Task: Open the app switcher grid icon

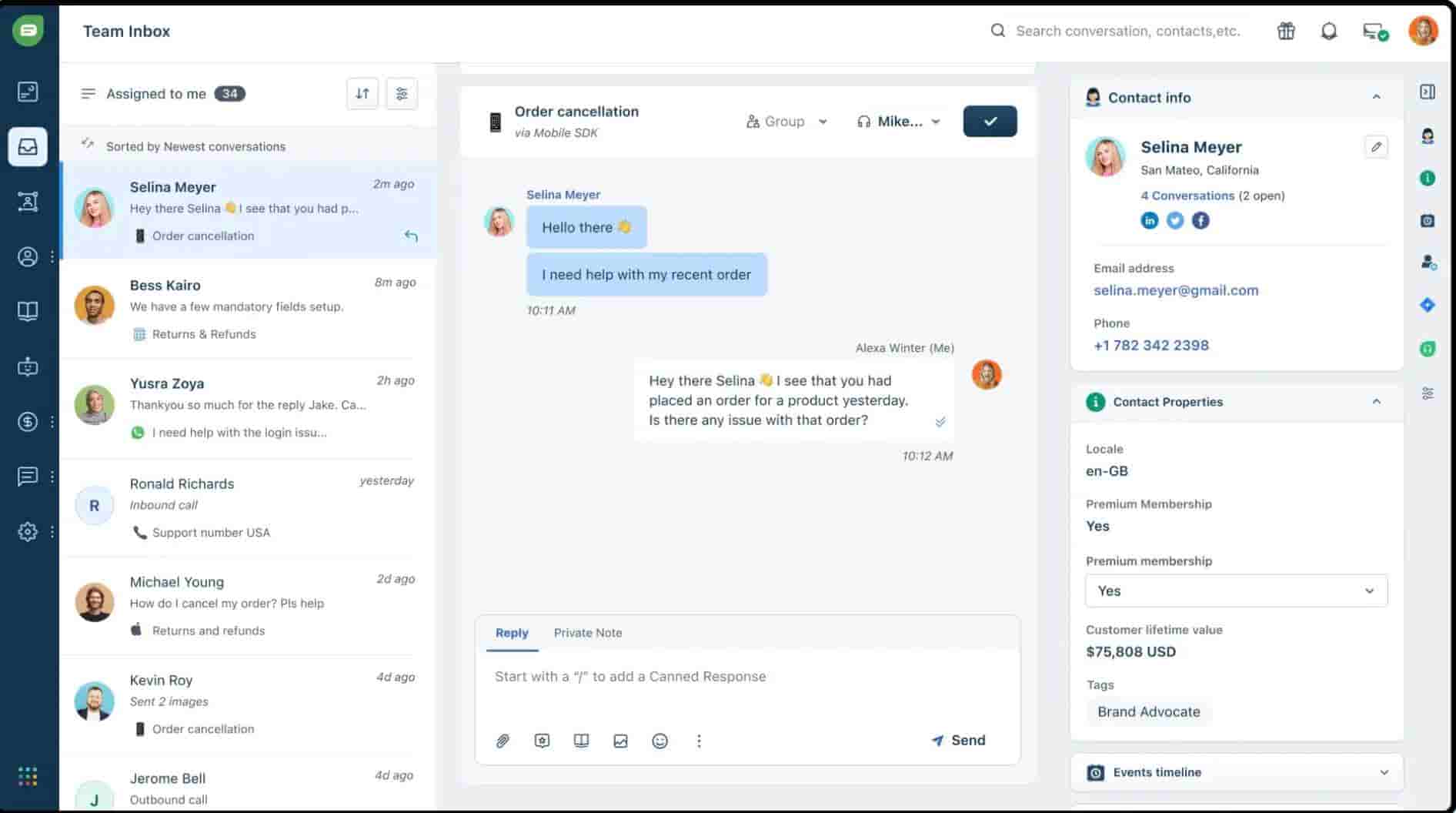Action: click(x=28, y=776)
